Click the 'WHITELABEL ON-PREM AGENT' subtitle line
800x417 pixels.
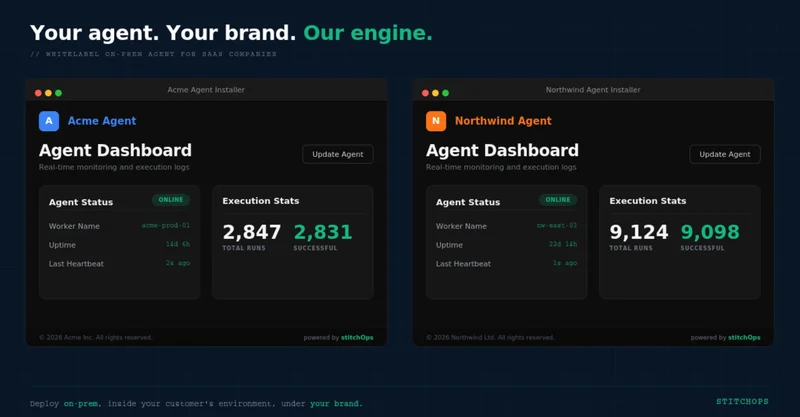point(153,54)
